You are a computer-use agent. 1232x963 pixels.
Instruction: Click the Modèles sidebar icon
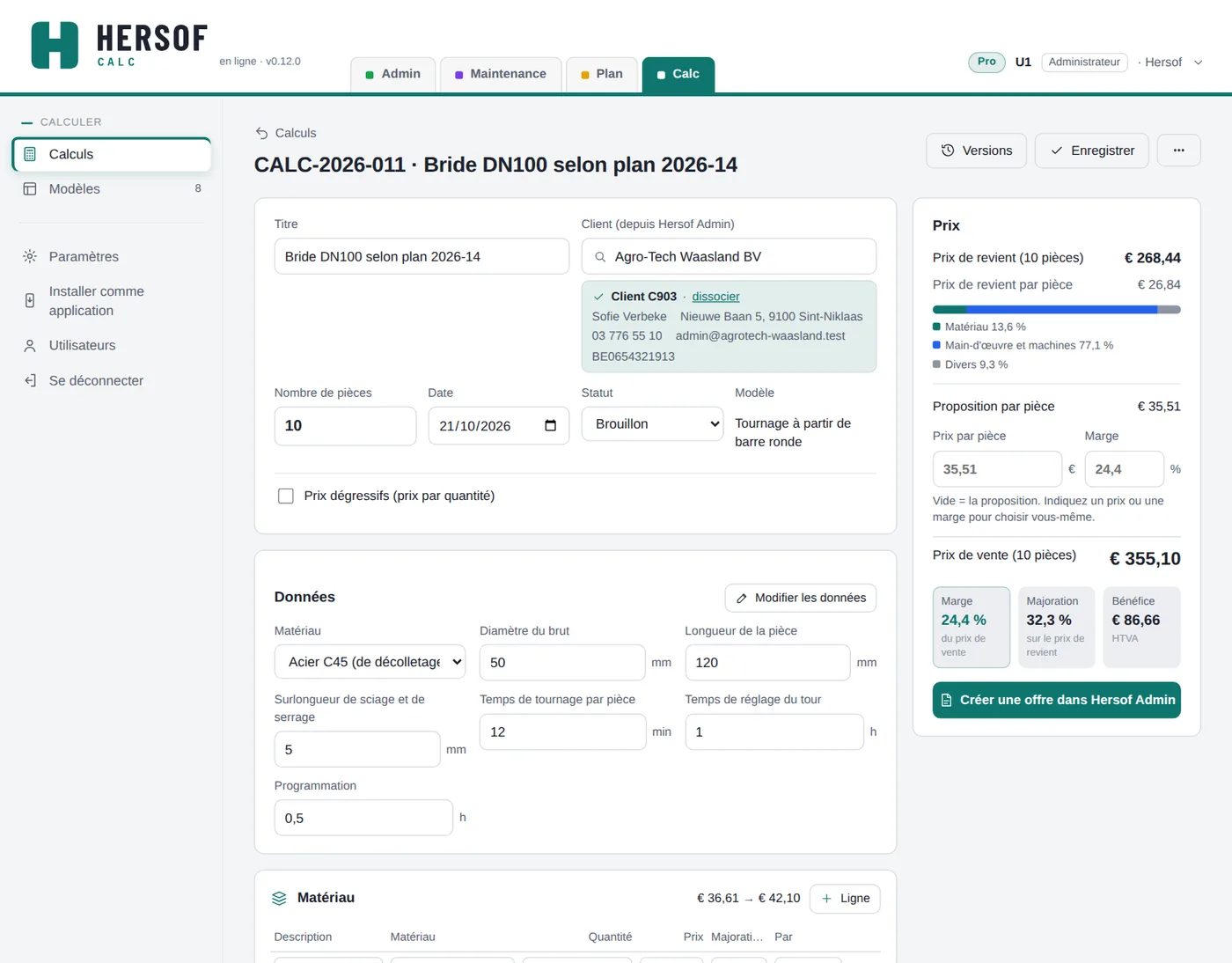[30, 188]
